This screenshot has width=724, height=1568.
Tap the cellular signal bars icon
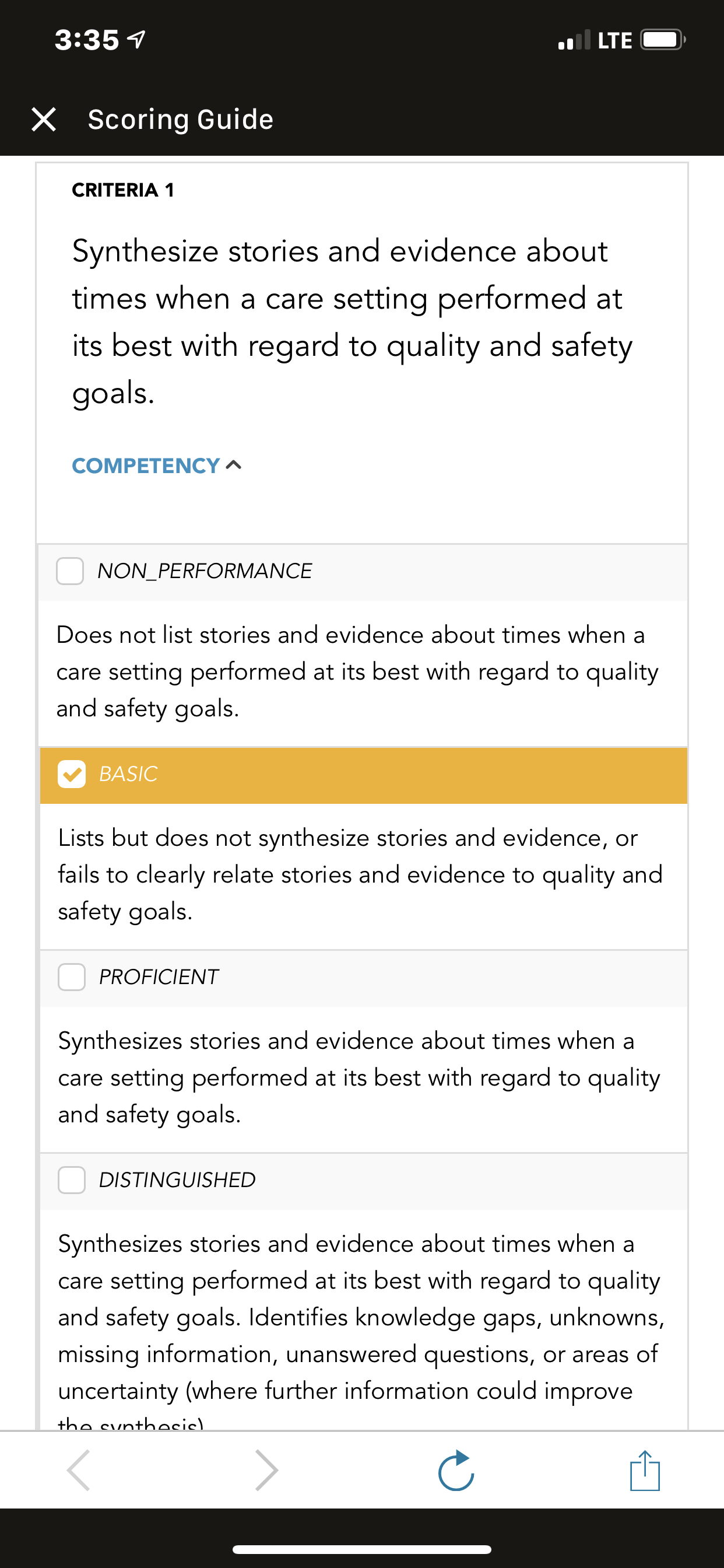(574, 40)
